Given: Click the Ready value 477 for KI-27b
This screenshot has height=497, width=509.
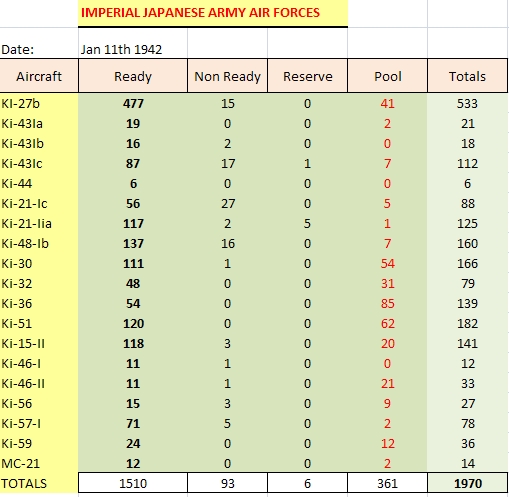Looking at the screenshot, I should click(x=133, y=104).
